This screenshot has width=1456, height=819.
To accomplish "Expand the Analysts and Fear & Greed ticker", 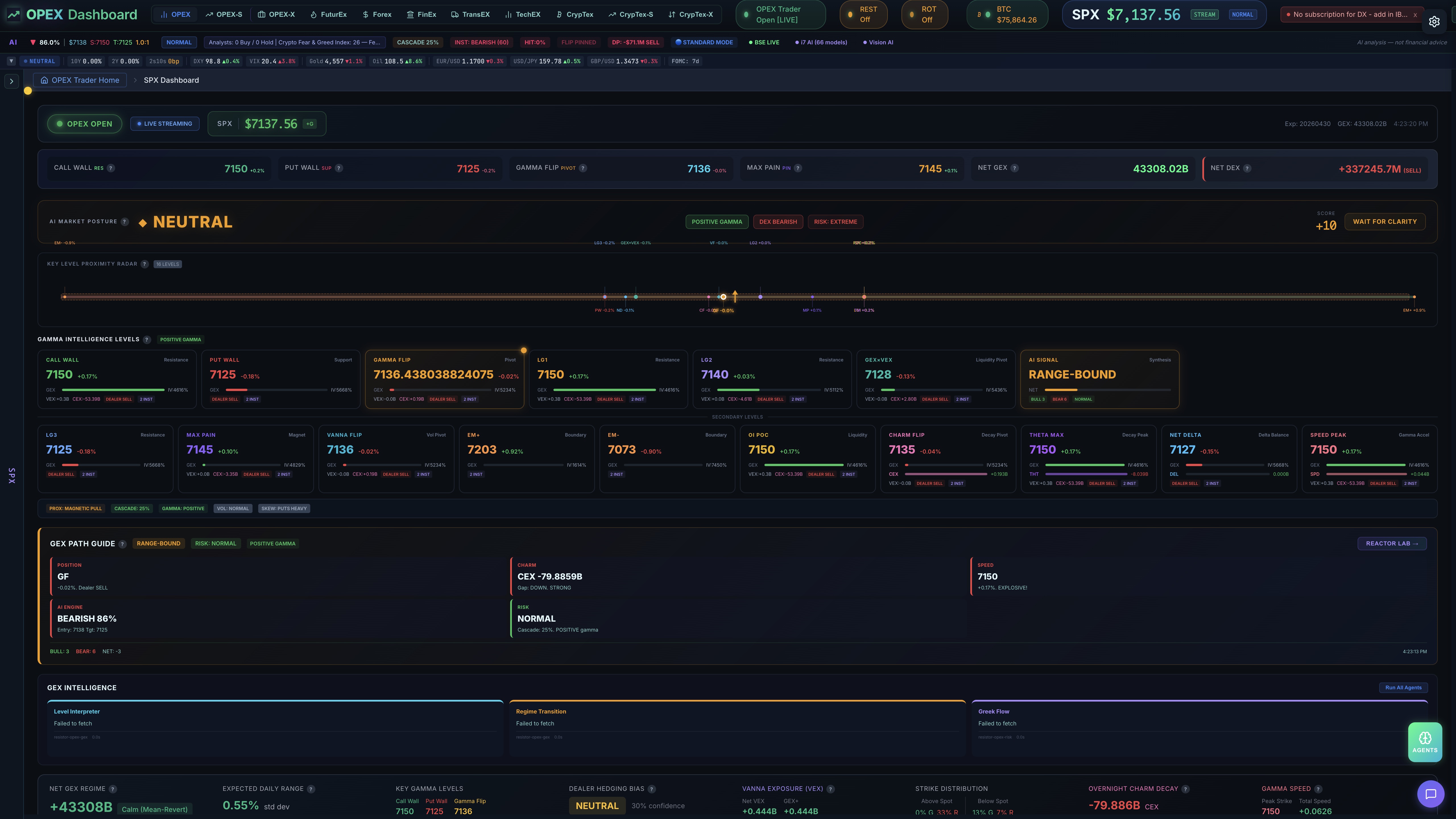I will coord(294,42).
